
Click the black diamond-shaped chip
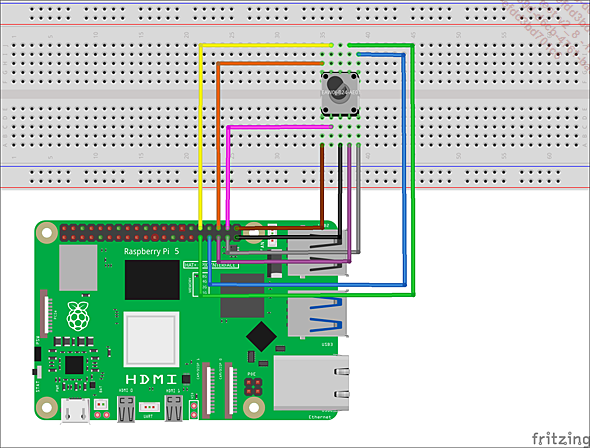click(x=261, y=336)
